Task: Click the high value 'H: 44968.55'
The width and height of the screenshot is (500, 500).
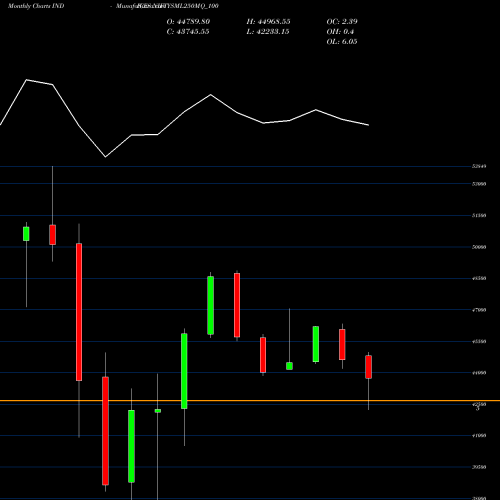Action: 268,22
